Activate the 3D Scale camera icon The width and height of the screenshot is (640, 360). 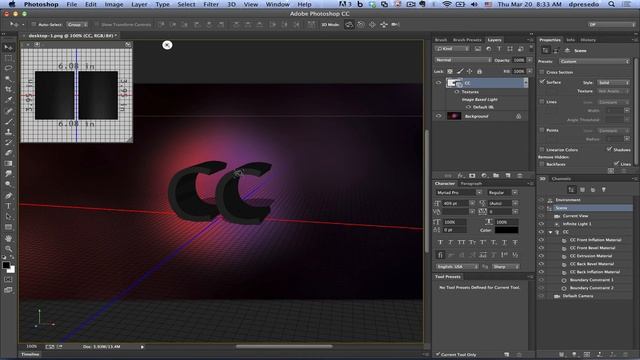pos(395,24)
